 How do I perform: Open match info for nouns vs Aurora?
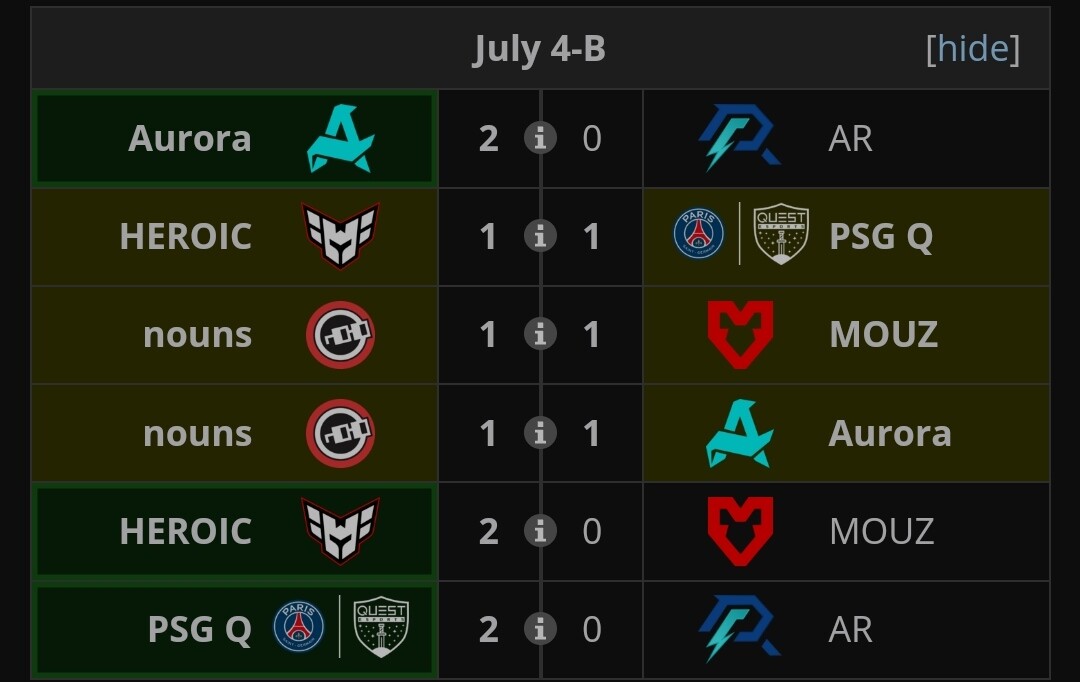click(540, 433)
